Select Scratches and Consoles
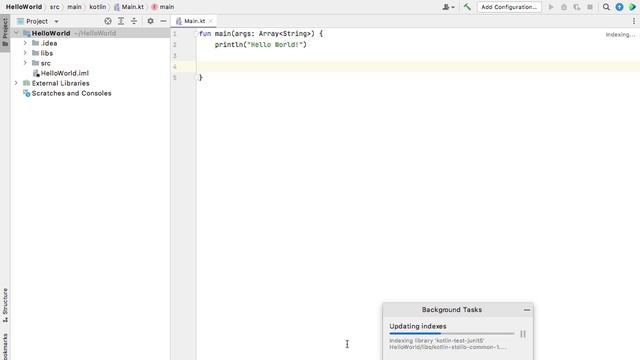The image size is (640, 360). [67, 93]
